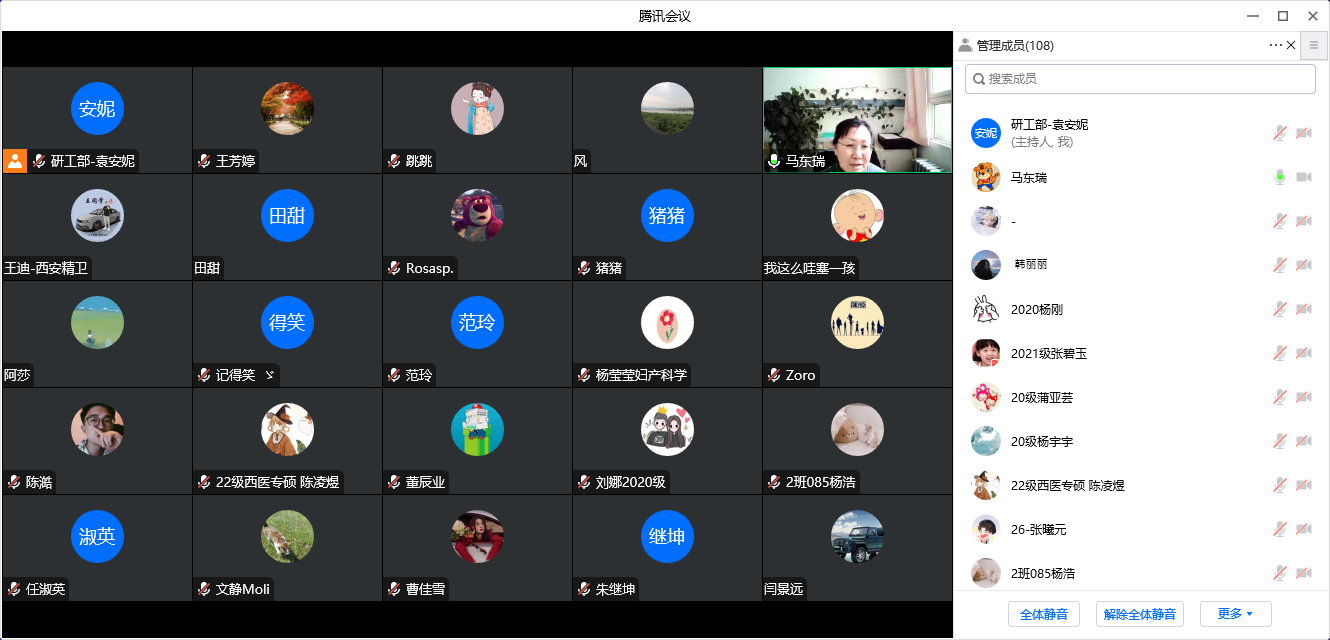Close the 管理成员 side panel
The image size is (1330, 640).
pyautogui.click(x=1291, y=45)
